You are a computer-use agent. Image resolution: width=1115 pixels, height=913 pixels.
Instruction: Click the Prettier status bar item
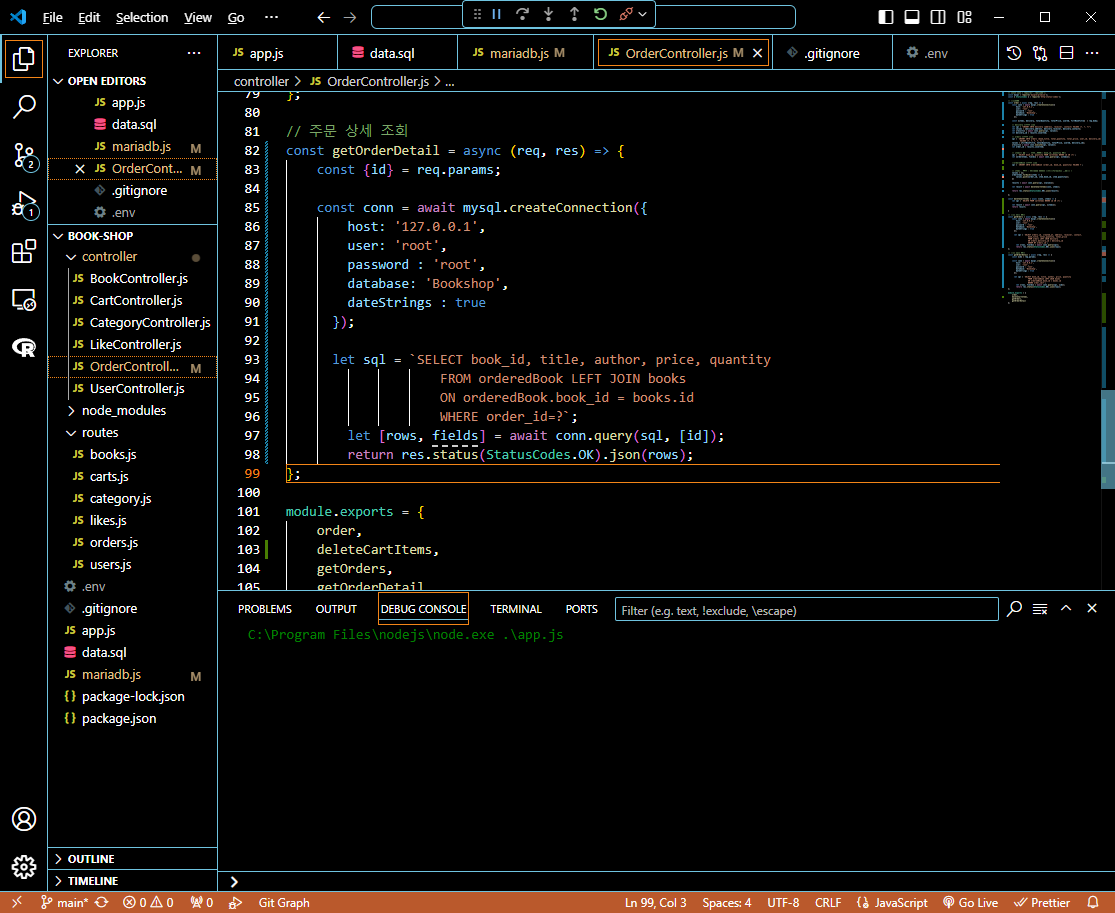tap(1042, 903)
